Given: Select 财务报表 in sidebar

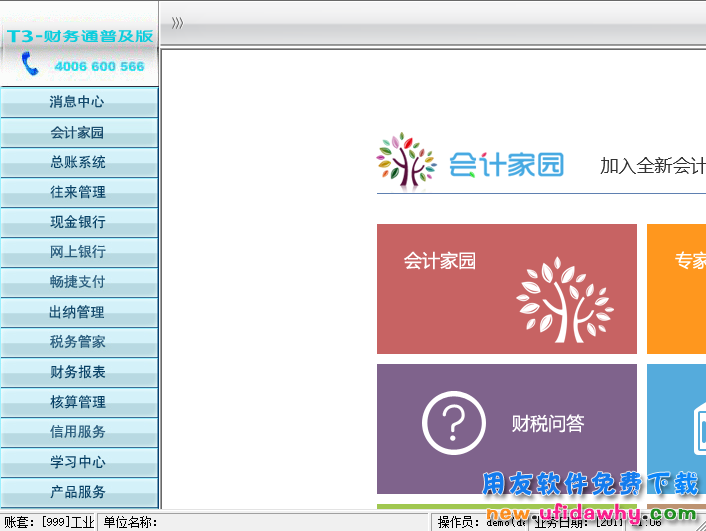Looking at the screenshot, I should [78, 372].
